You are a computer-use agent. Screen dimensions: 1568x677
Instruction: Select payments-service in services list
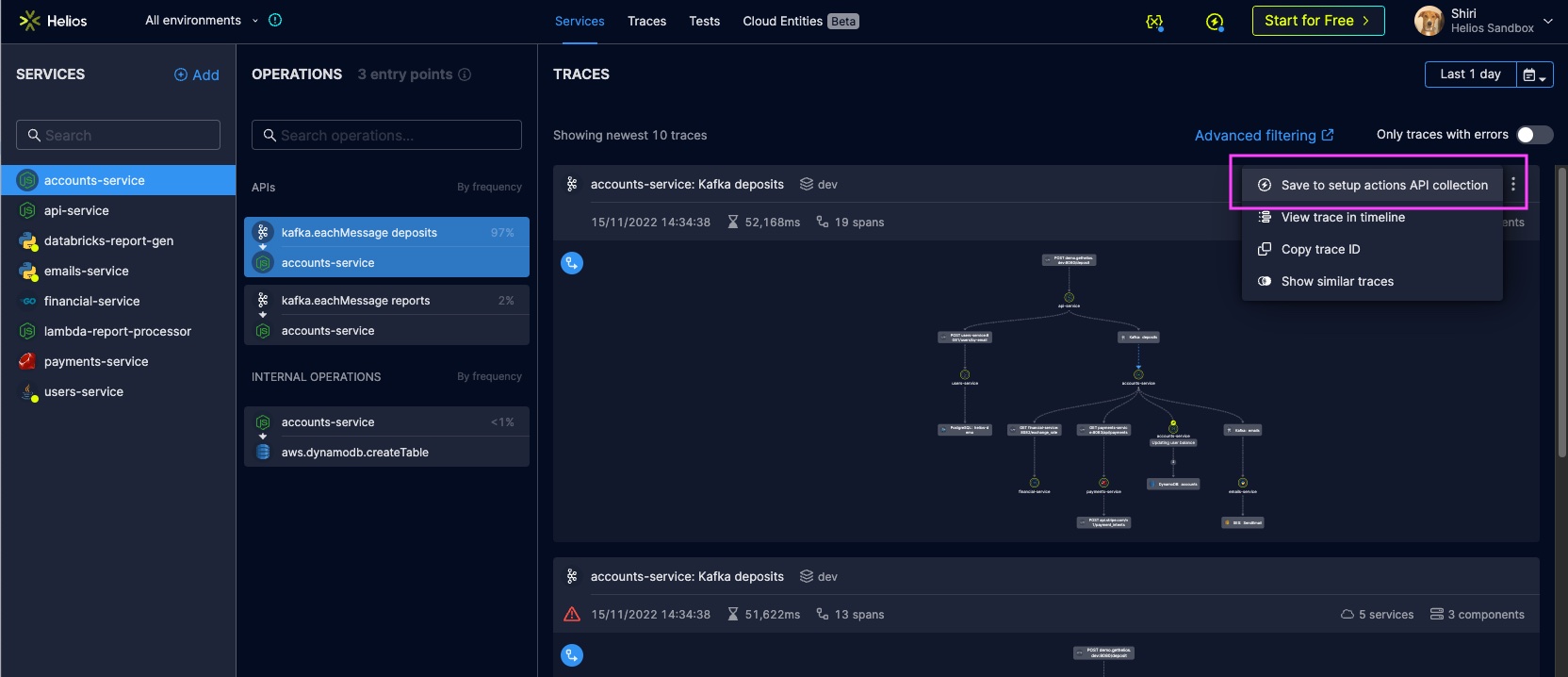pos(118,361)
